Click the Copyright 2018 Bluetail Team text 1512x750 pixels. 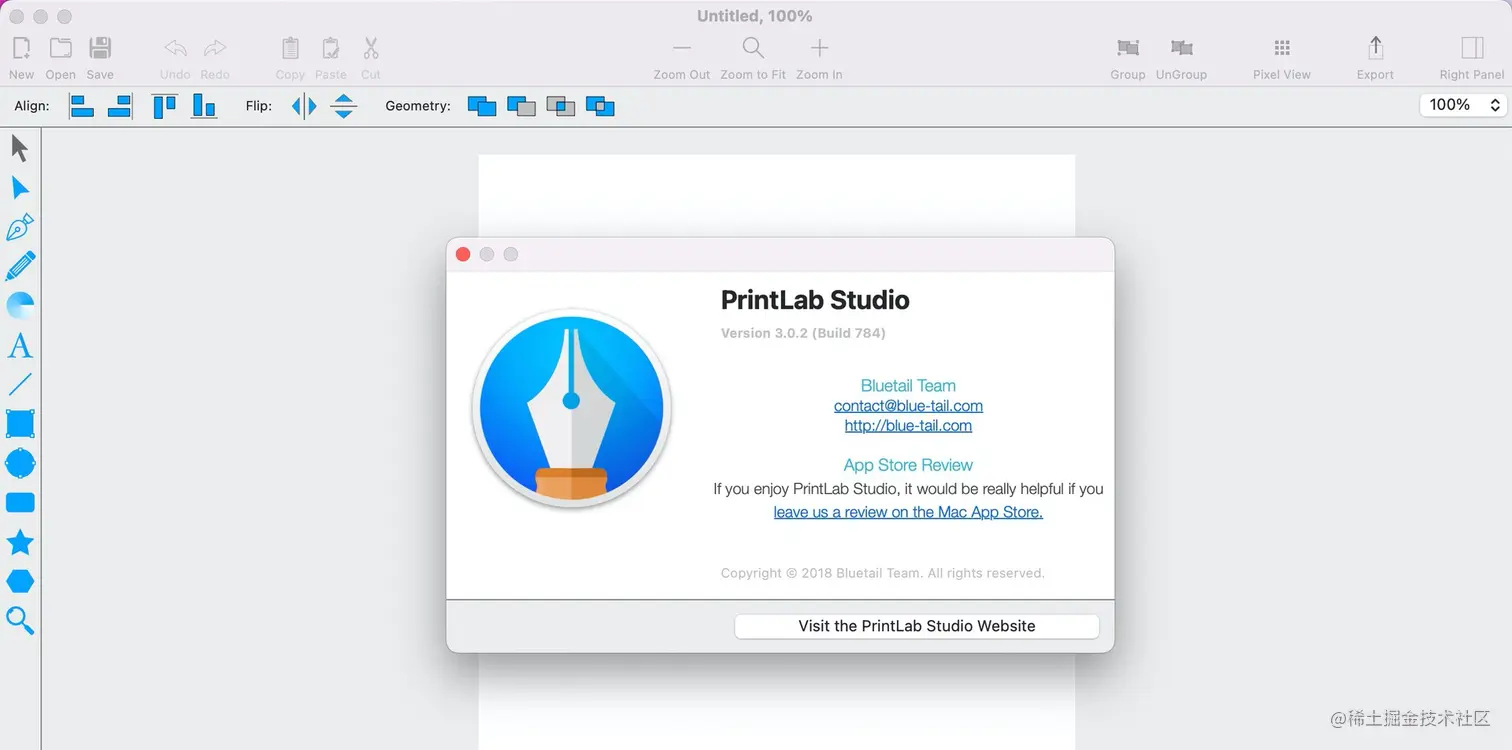pos(882,573)
